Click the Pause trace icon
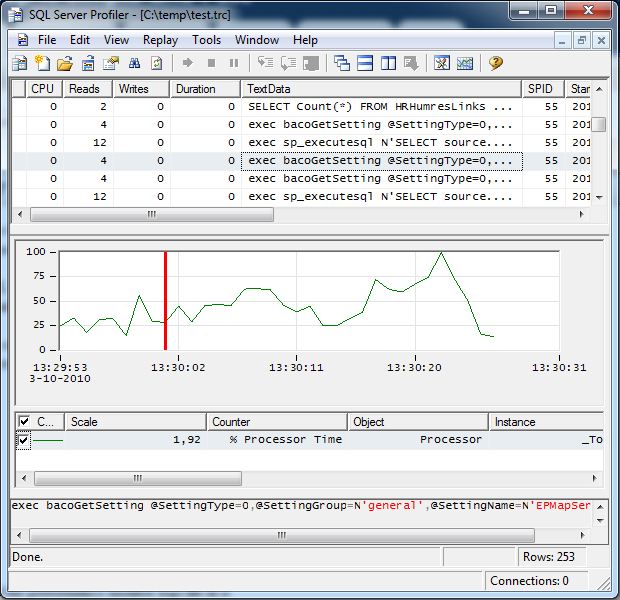 [234, 63]
